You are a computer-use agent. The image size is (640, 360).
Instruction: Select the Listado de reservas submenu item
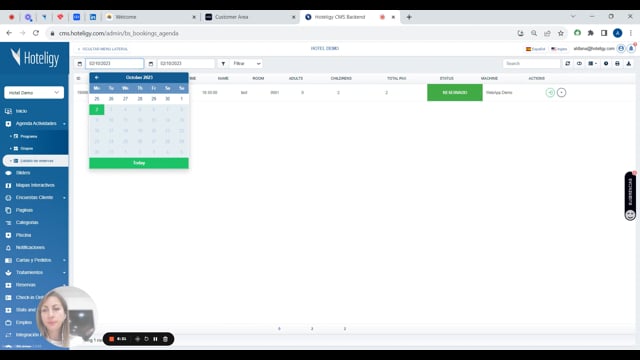[x=36, y=161]
